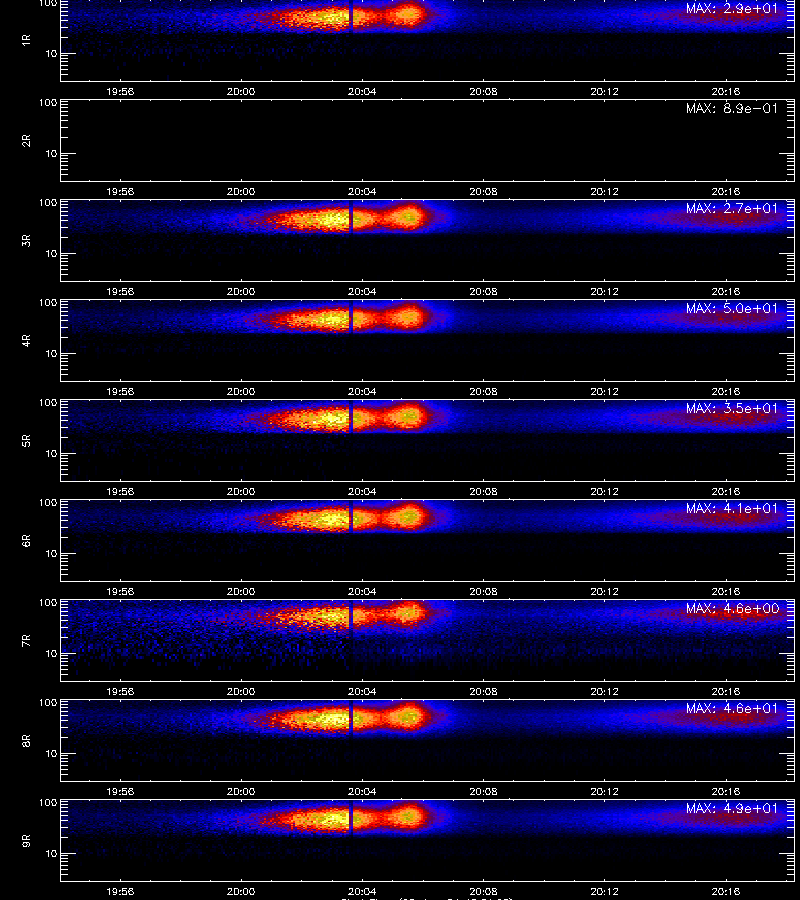Click the 20:00 tick label below panel 8R
800x900 pixels.
tap(241, 791)
